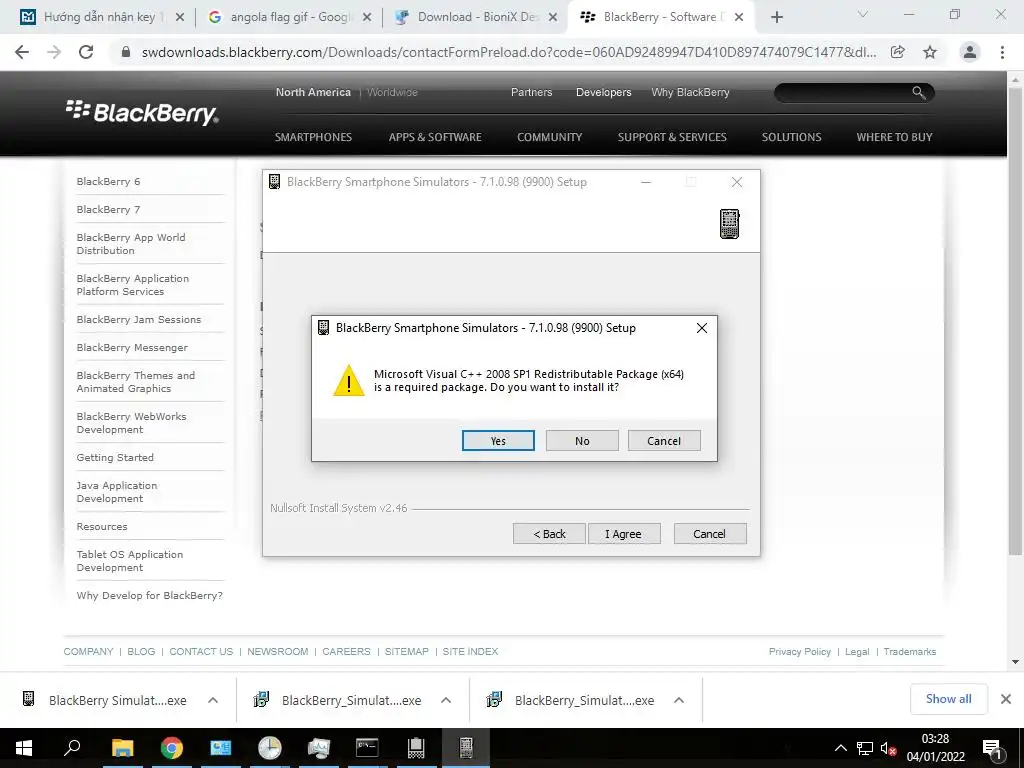Screen dimensions: 1024x768
Task: Open Privacy Policy footer link
Action: point(799,652)
